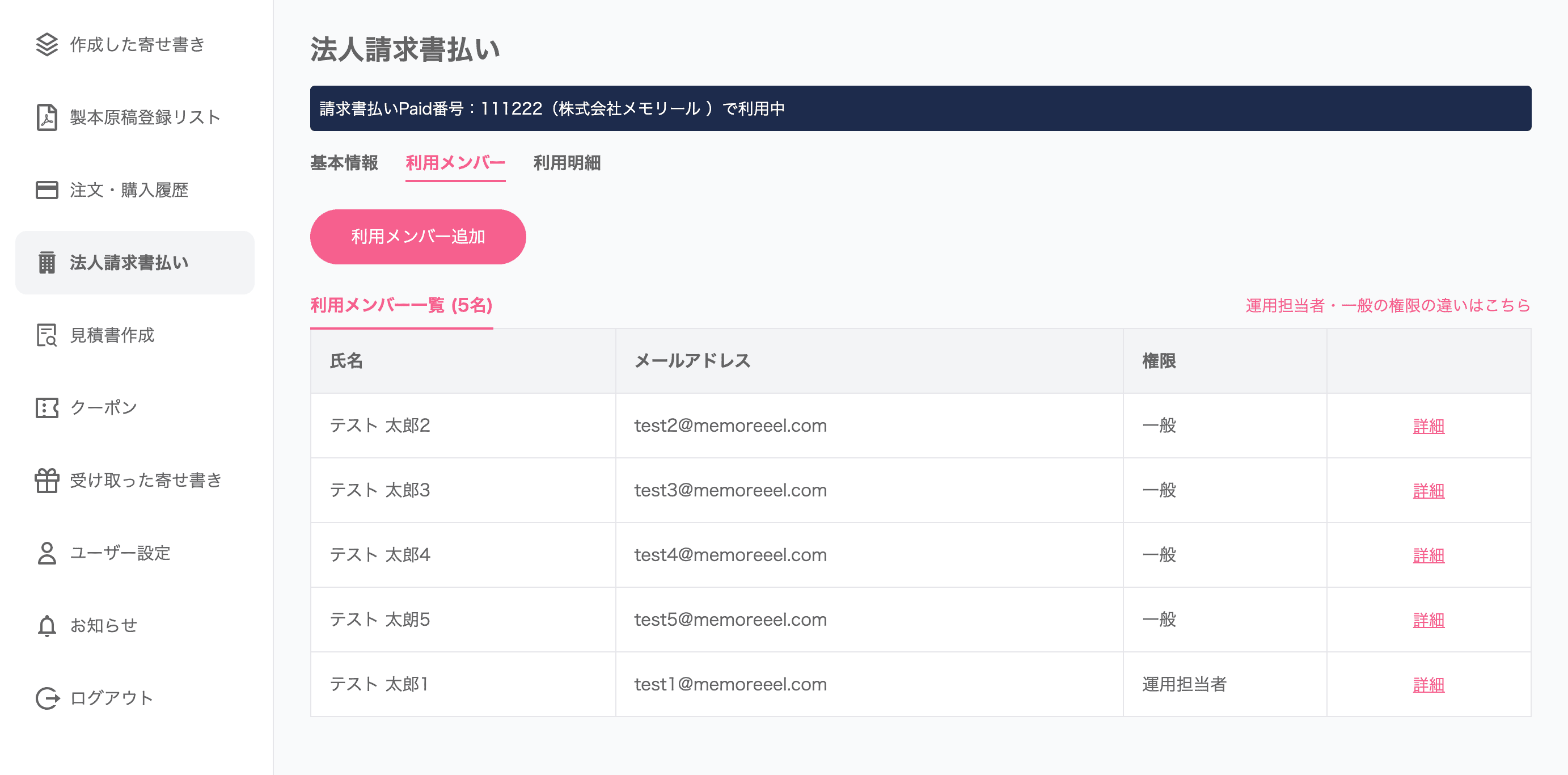Click the gift box icon for 受け取った寄せ書き
This screenshot has width=1568, height=775.
click(x=47, y=481)
